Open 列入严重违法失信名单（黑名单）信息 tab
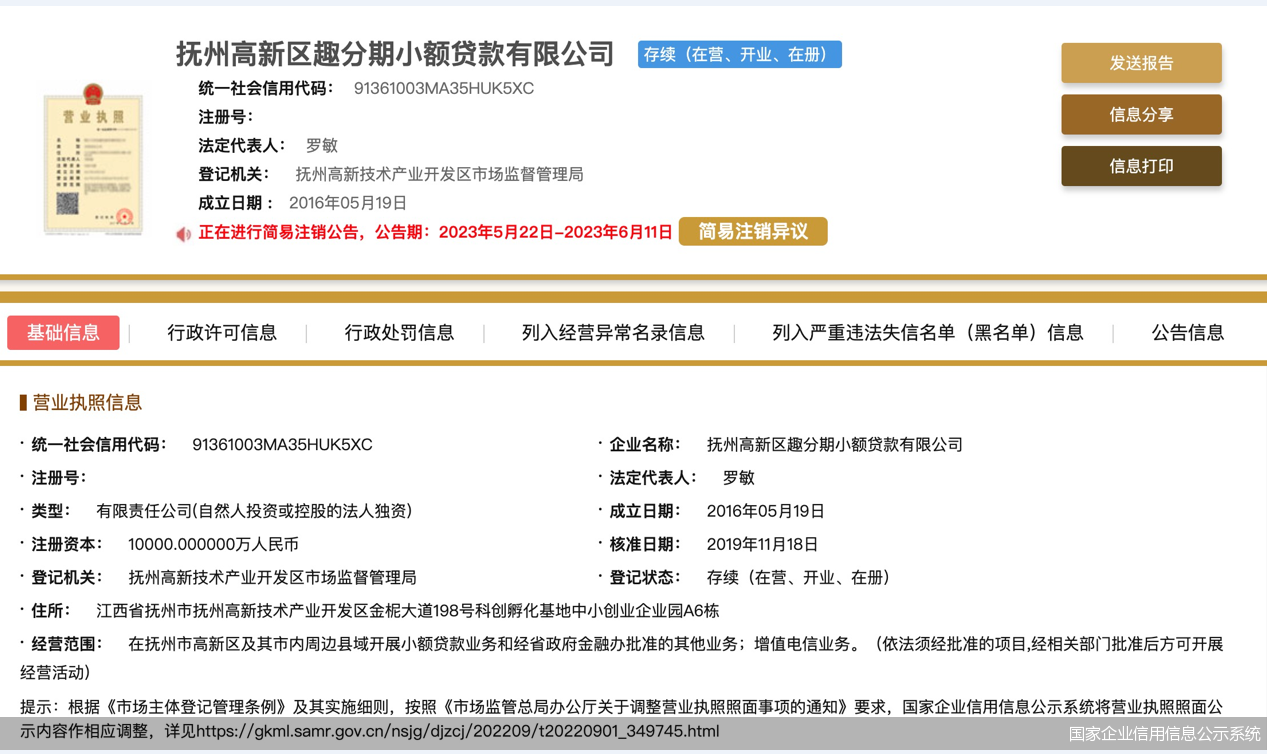1267x754 pixels. [x=927, y=333]
